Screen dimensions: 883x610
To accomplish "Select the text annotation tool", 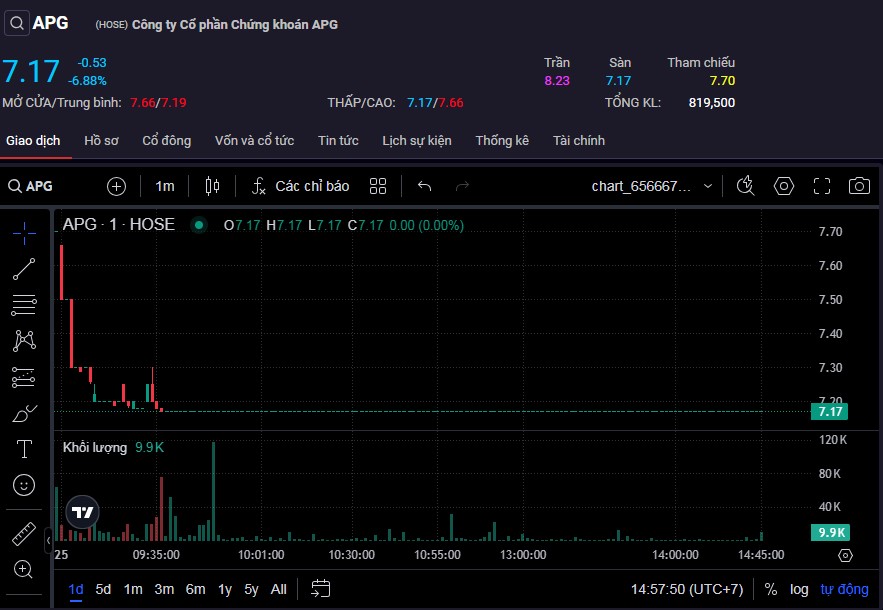I will click(x=24, y=449).
